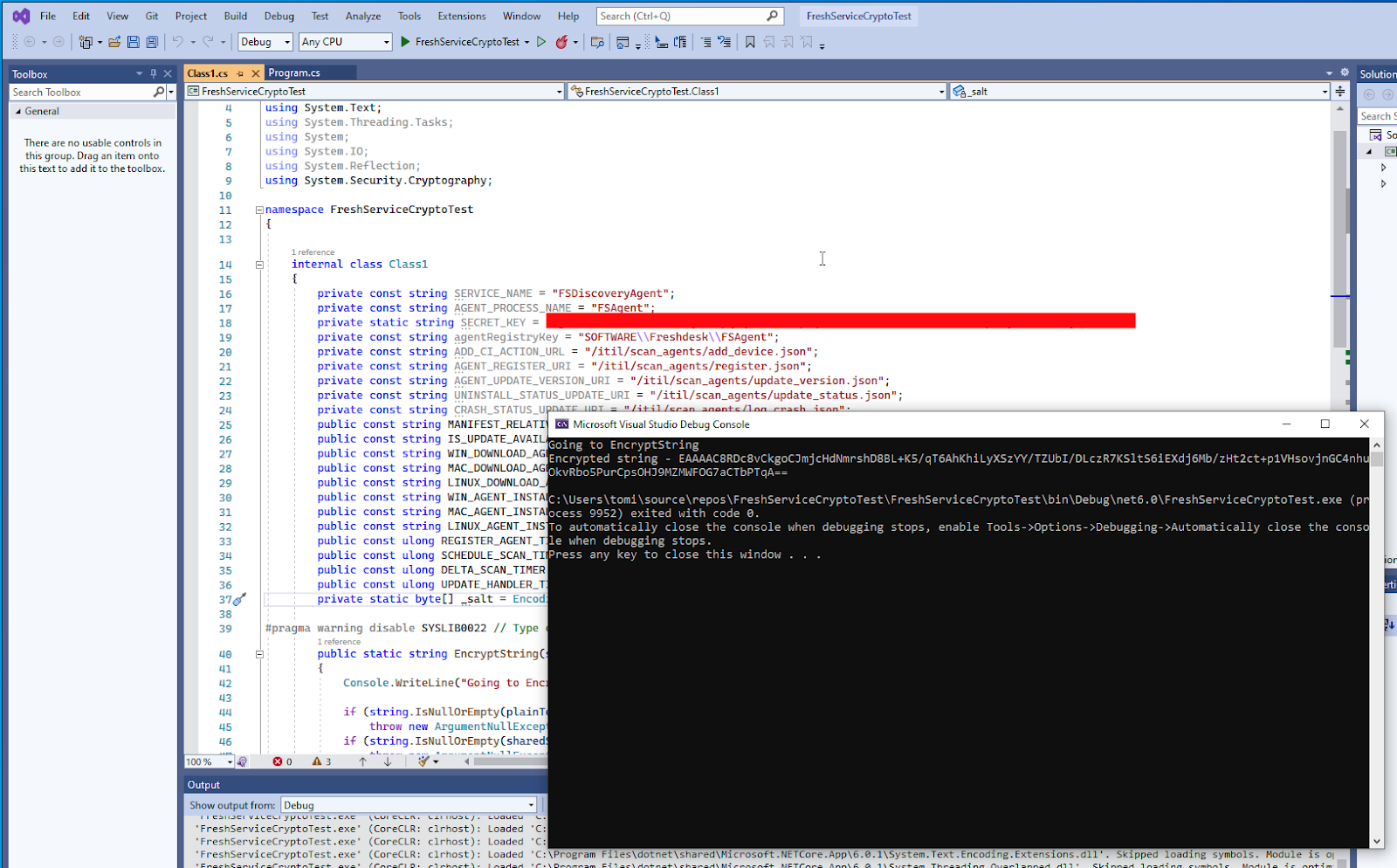The image size is (1397, 868).
Task: Click the Hot Reload flame icon
Action: coord(561,42)
